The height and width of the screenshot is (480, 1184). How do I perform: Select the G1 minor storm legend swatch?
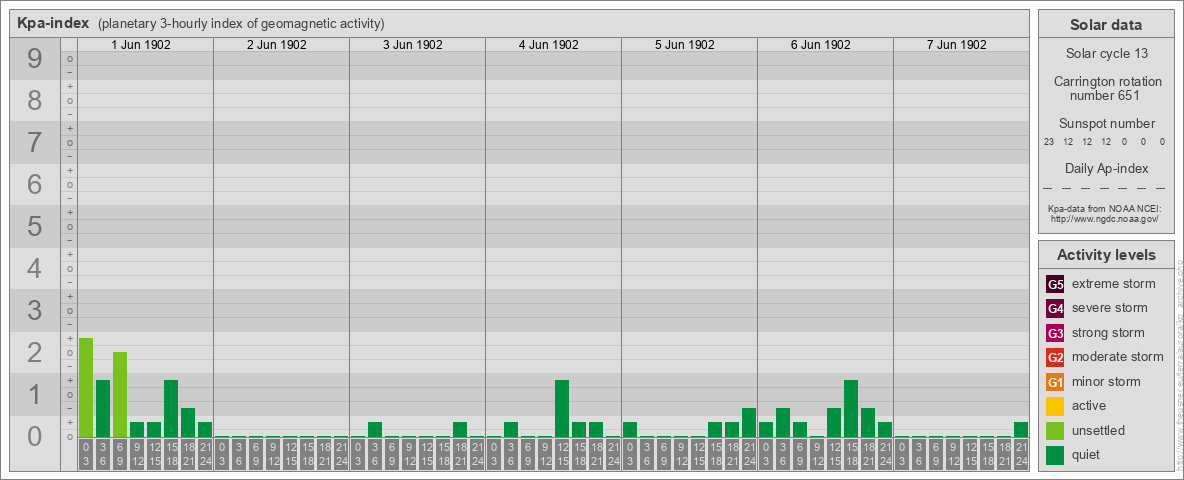1055,381
